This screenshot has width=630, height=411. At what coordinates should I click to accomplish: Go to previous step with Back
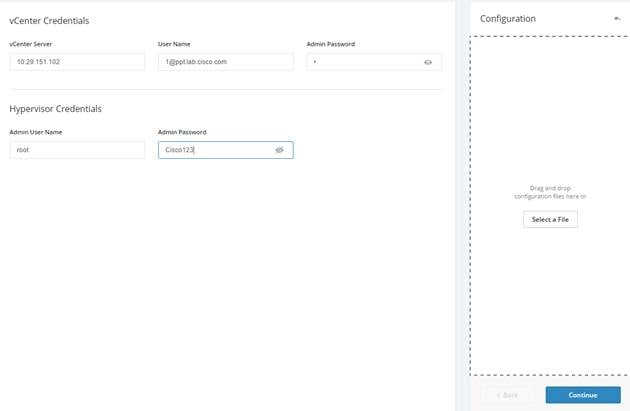click(507, 395)
